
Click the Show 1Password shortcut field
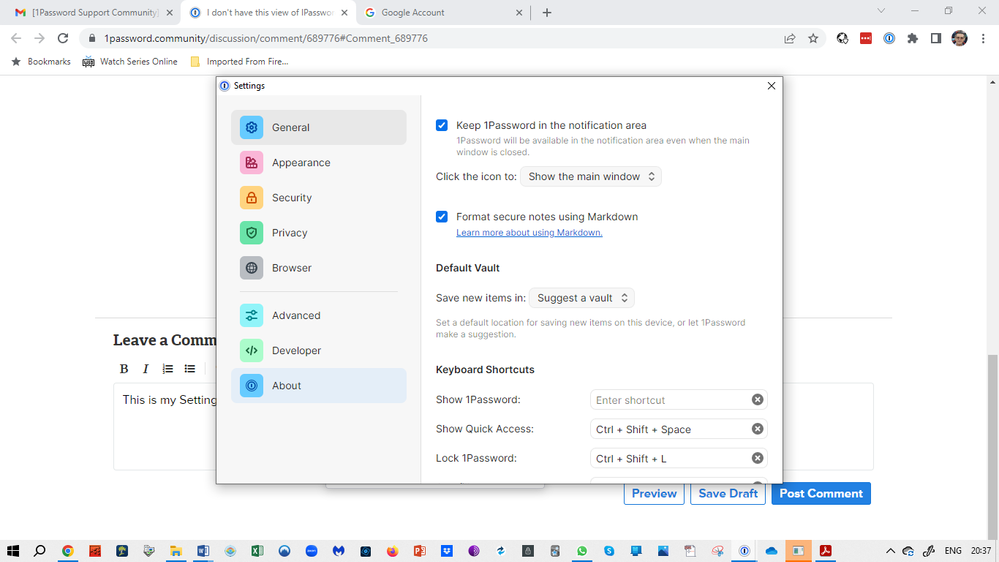pyautogui.click(x=670, y=400)
